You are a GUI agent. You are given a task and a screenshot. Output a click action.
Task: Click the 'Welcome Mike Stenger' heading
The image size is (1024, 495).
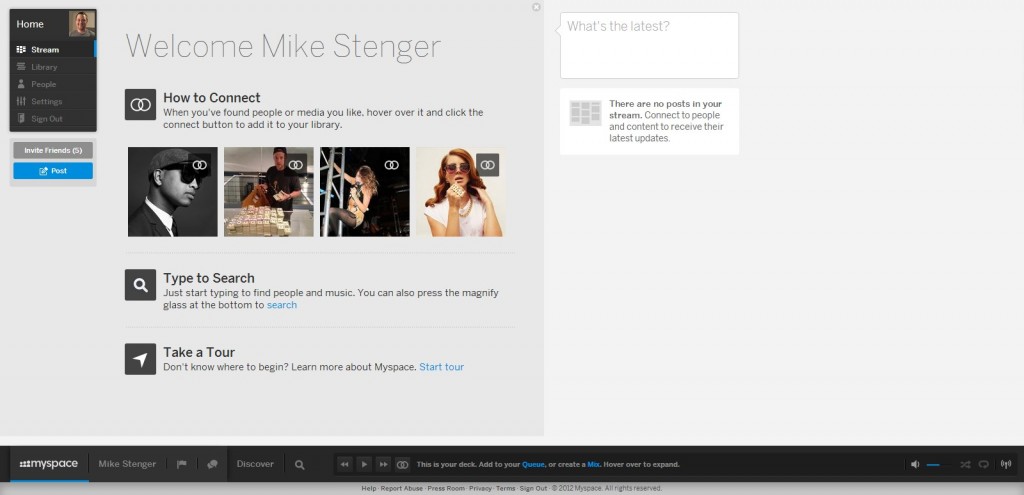(283, 47)
